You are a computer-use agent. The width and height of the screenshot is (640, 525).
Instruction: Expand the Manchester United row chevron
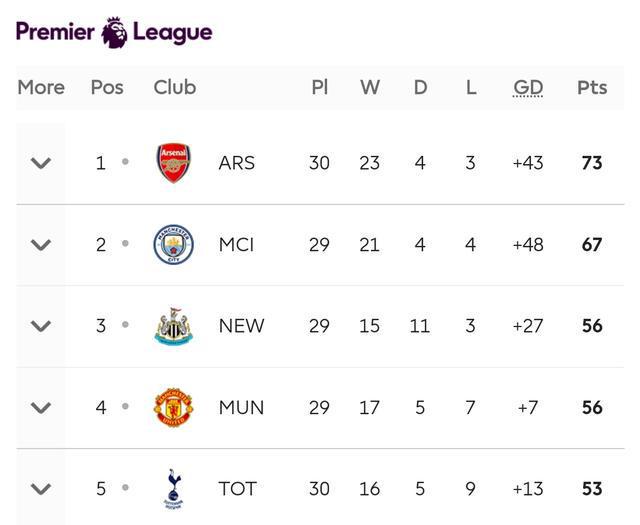(x=41, y=407)
